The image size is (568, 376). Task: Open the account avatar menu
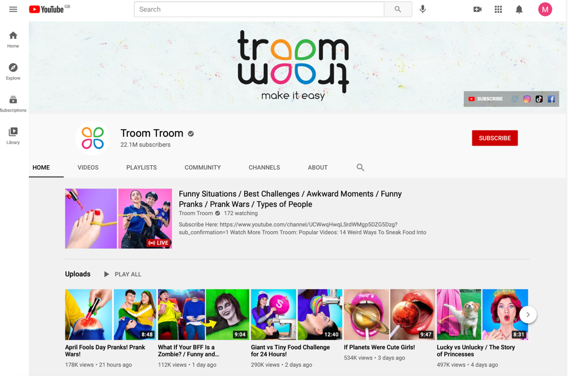(x=545, y=9)
